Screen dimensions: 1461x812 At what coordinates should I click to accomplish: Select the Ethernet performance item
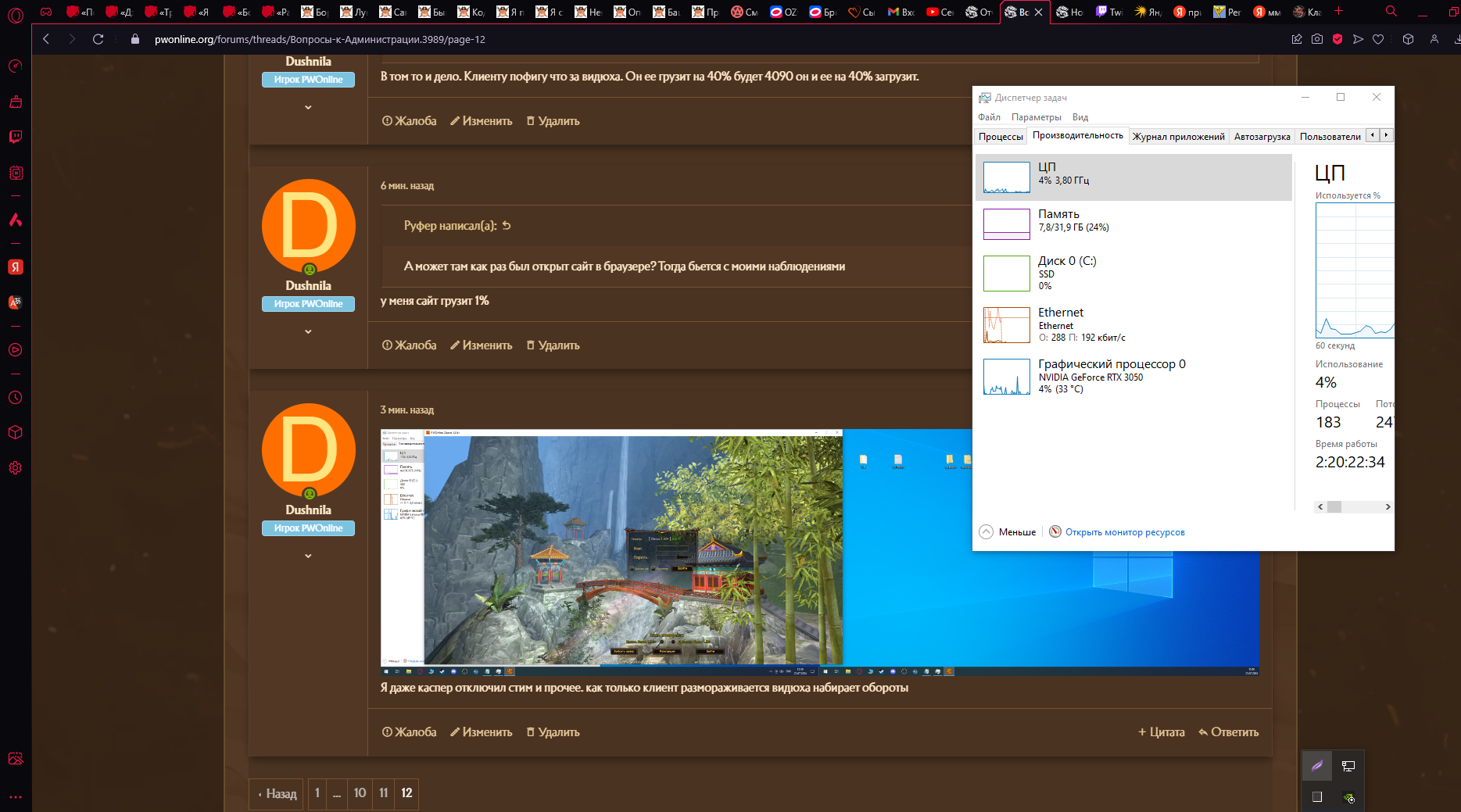pos(1133,324)
